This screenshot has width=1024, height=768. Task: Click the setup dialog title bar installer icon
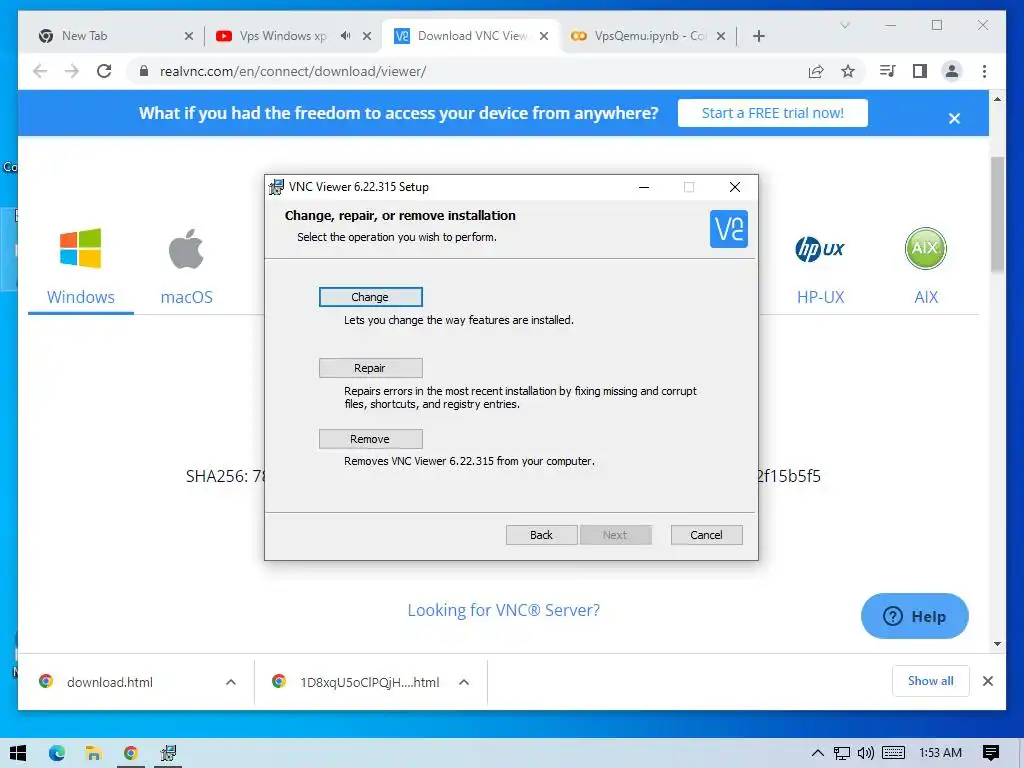point(276,187)
